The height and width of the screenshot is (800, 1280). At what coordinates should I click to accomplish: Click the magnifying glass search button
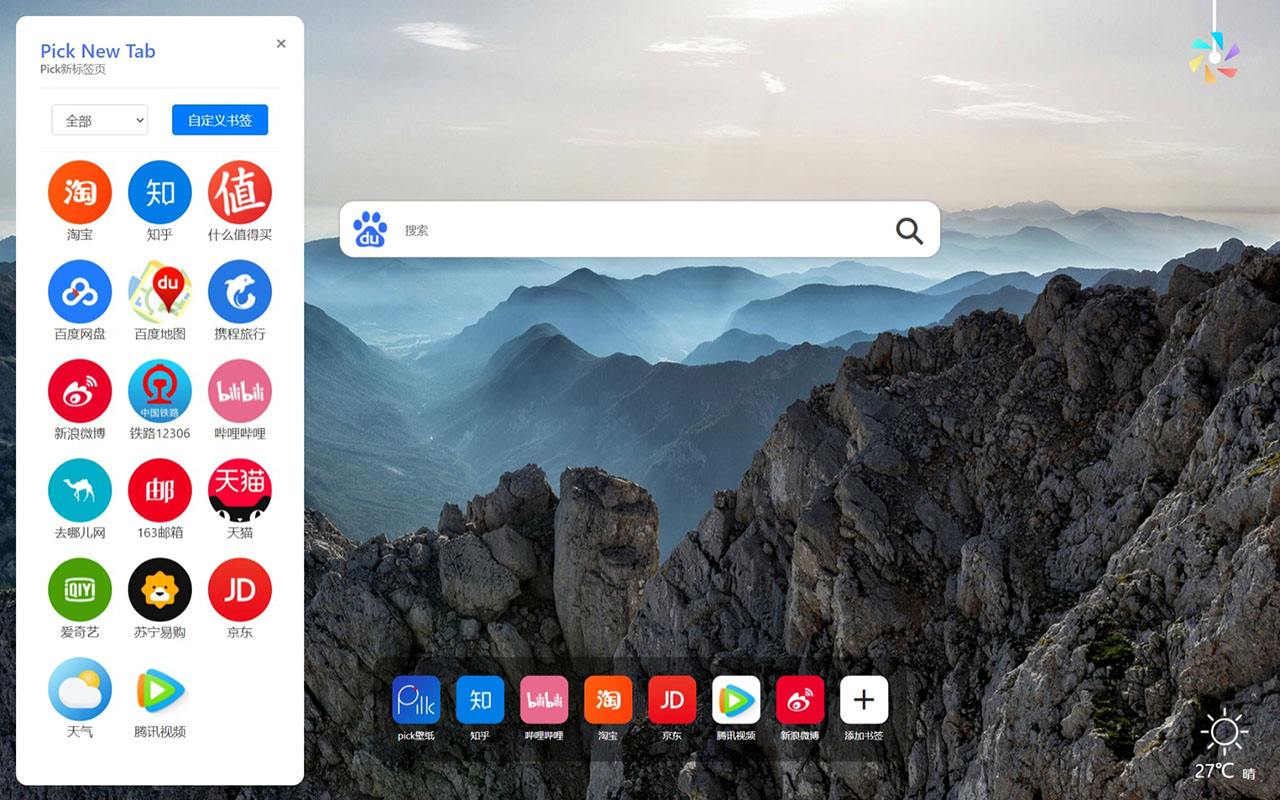click(x=909, y=230)
